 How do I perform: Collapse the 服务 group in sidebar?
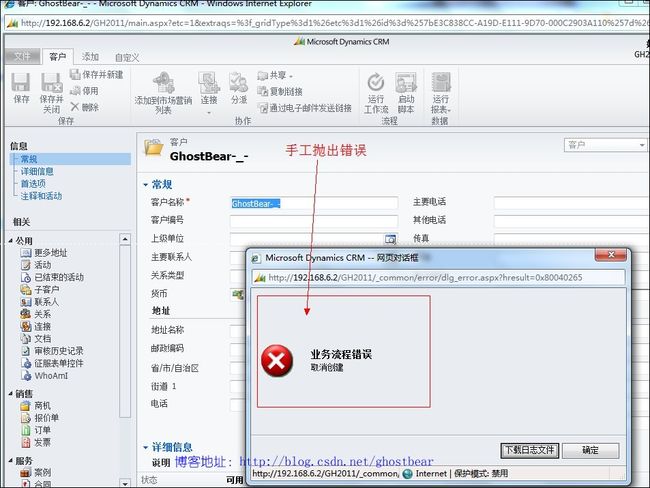(x=10, y=460)
